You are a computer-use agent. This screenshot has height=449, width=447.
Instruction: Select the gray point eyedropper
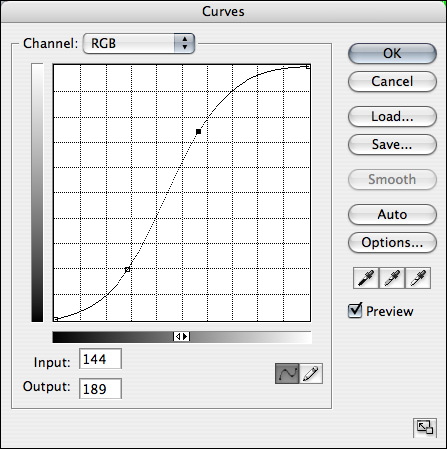[x=392, y=278]
